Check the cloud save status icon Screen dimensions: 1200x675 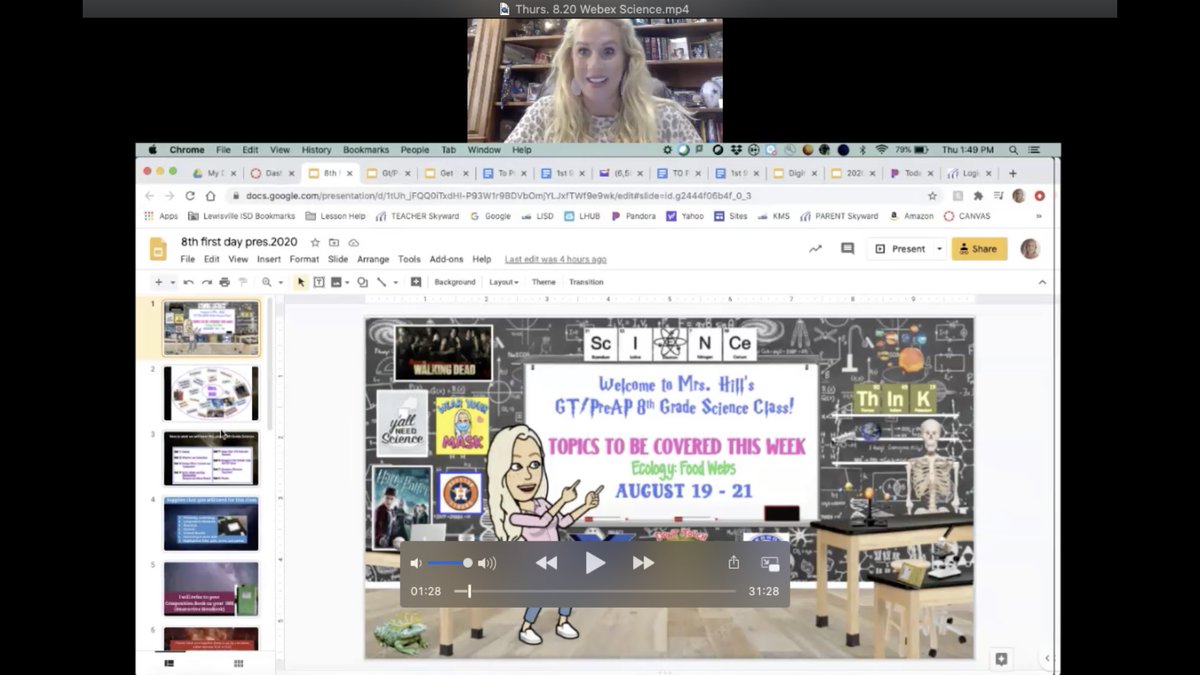(x=352, y=242)
